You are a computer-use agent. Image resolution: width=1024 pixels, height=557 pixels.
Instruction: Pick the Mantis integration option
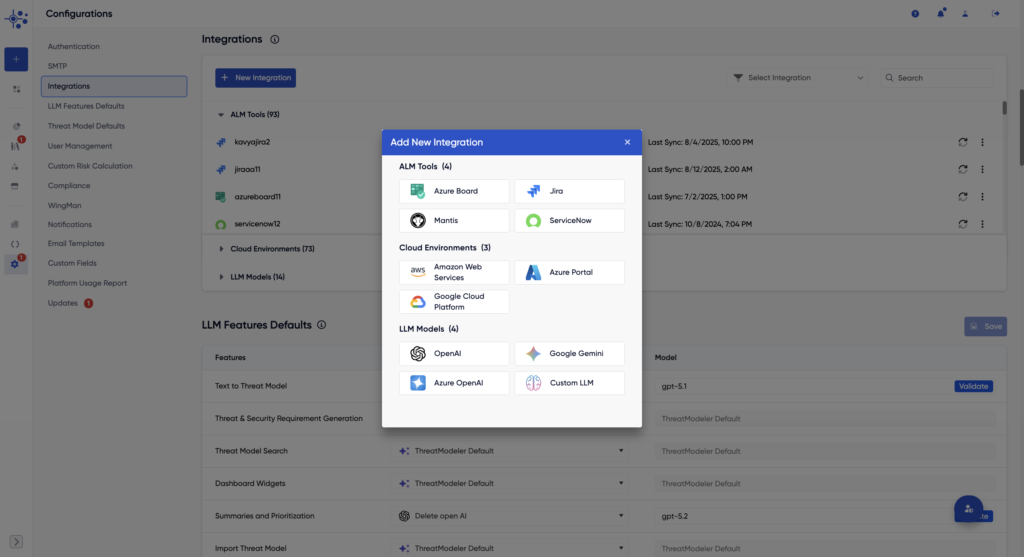(x=454, y=220)
